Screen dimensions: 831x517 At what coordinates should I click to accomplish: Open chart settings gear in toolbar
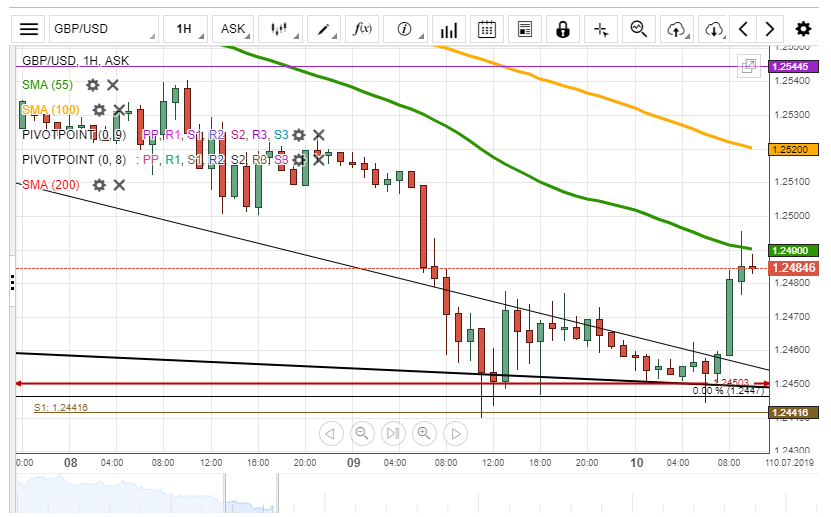click(x=803, y=29)
